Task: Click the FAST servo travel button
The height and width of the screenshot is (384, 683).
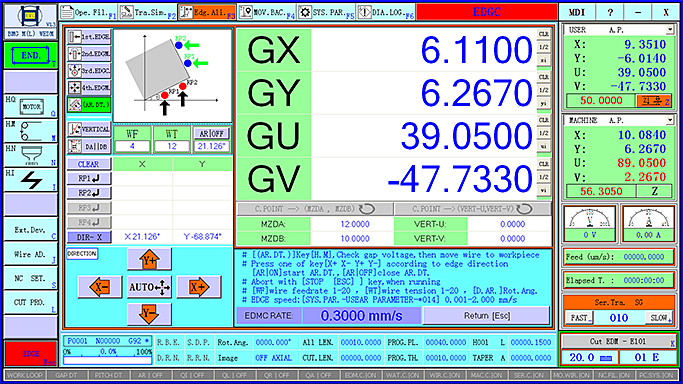Action: 579,318
